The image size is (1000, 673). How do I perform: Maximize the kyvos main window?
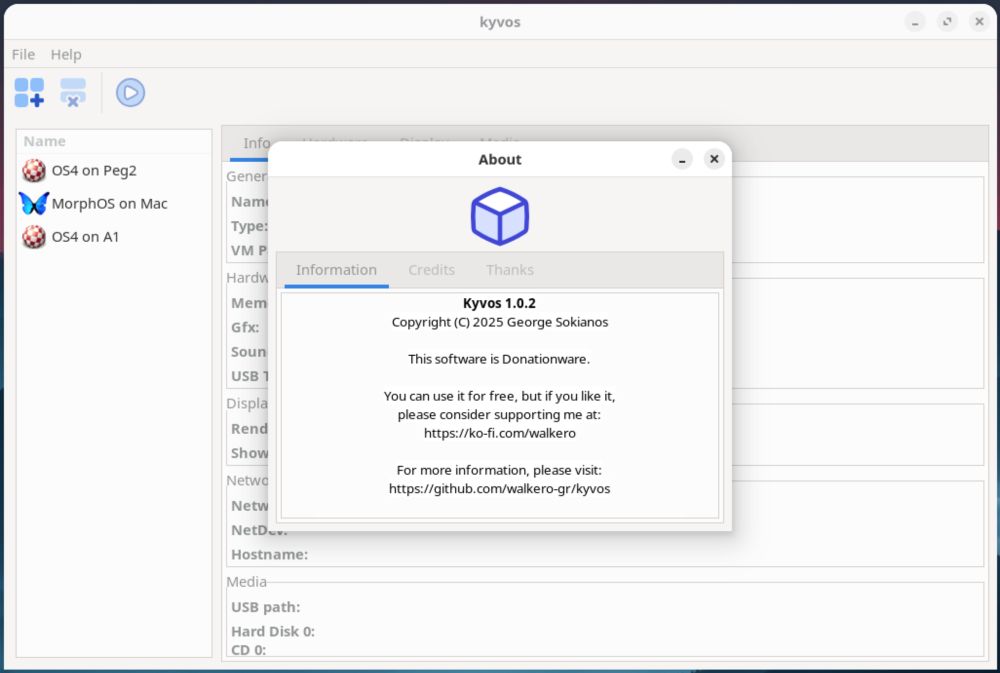coord(947,22)
